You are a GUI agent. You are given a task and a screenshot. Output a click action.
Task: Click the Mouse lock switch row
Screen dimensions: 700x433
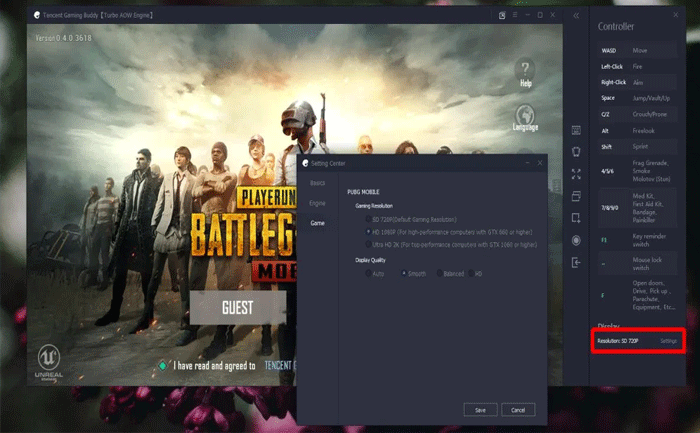click(x=638, y=264)
